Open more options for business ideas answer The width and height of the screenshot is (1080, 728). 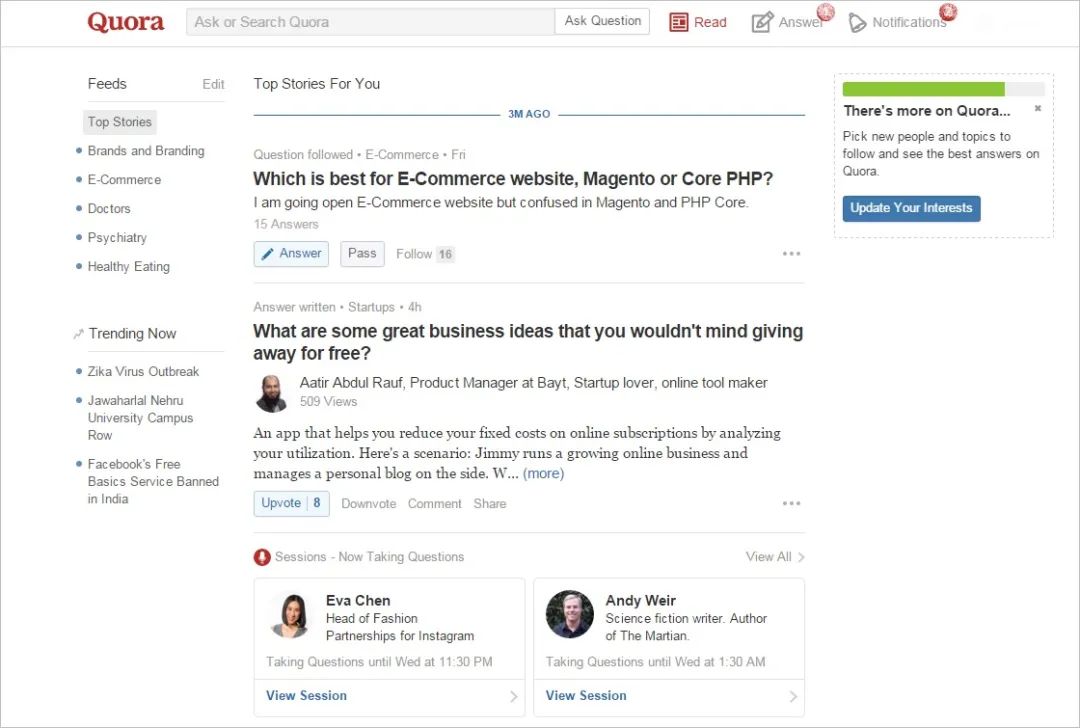click(791, 503)
